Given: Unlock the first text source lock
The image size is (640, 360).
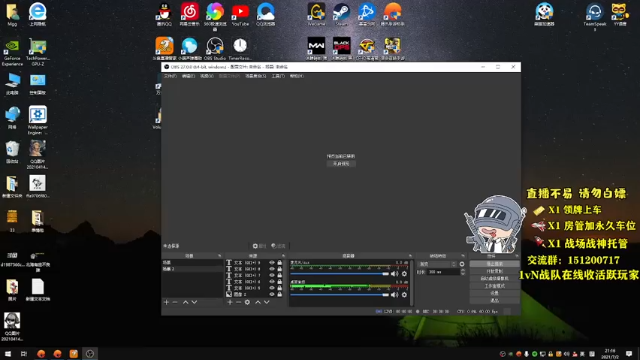Looking at the screenshot, I should coord(280,263).
